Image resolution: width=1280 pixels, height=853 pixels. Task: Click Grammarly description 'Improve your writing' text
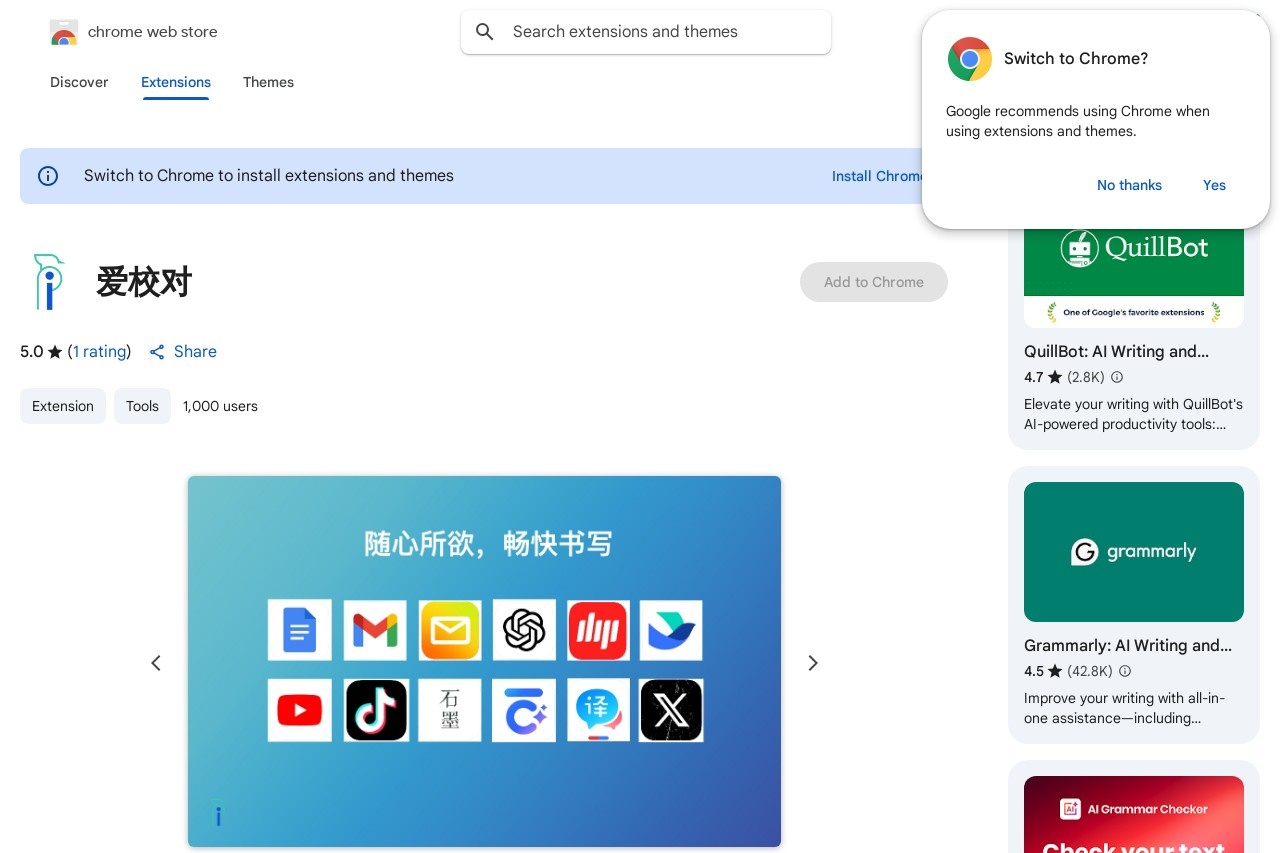click(1124, 708)
